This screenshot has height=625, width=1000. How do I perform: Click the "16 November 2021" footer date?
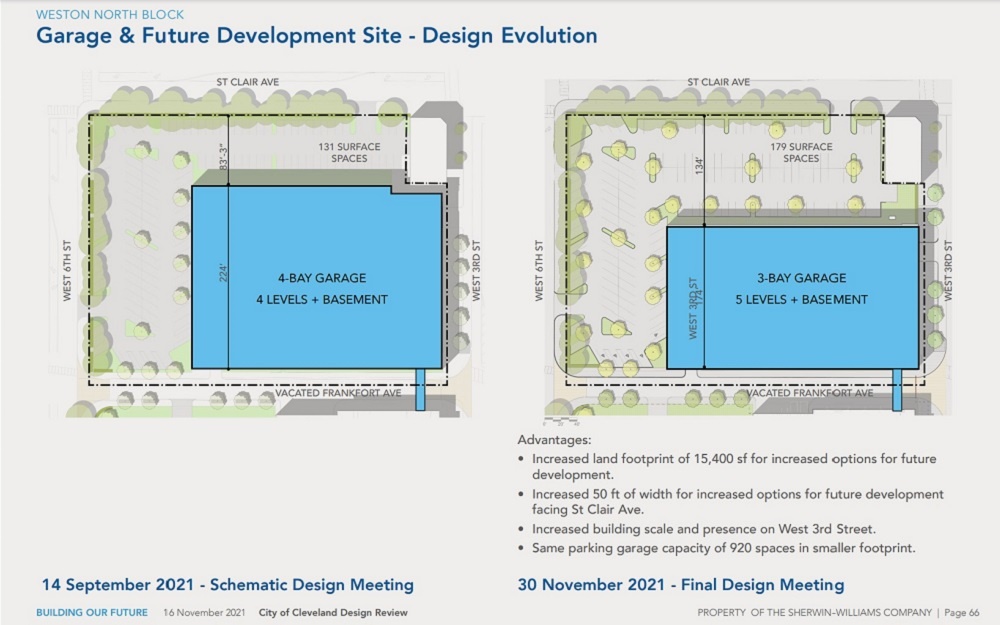click(204, 613)
